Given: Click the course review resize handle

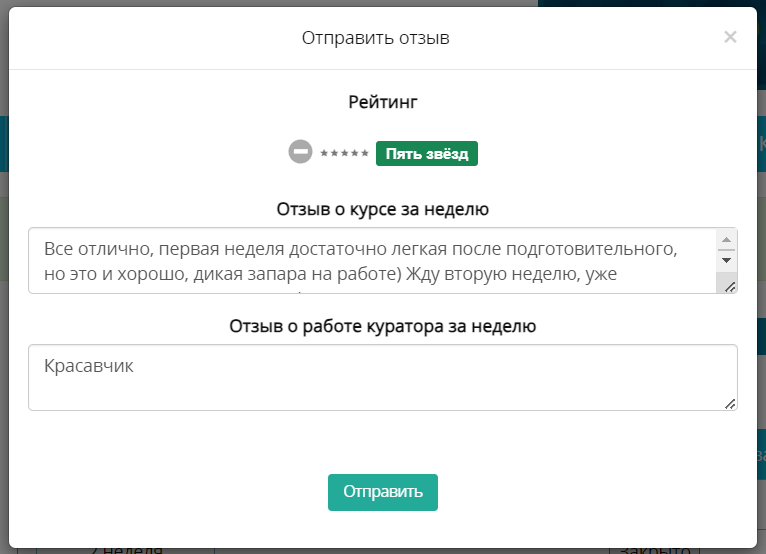Looking at the screenshot, I should [730, 287].
